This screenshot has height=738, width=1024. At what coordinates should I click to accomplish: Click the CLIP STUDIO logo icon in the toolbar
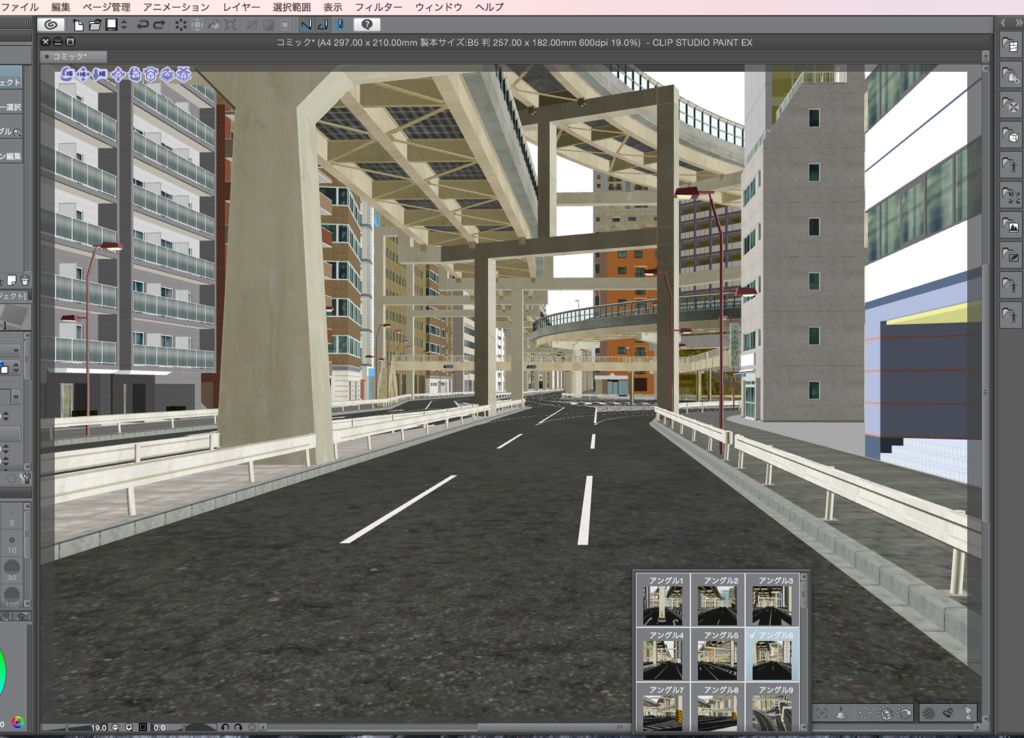[x=51, y=25]
